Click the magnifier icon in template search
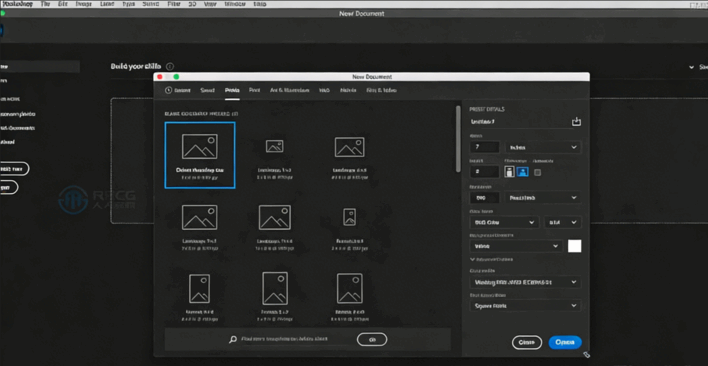Image resolution: width=708 pixels, height=366 pixels. (x=233, y=339)
